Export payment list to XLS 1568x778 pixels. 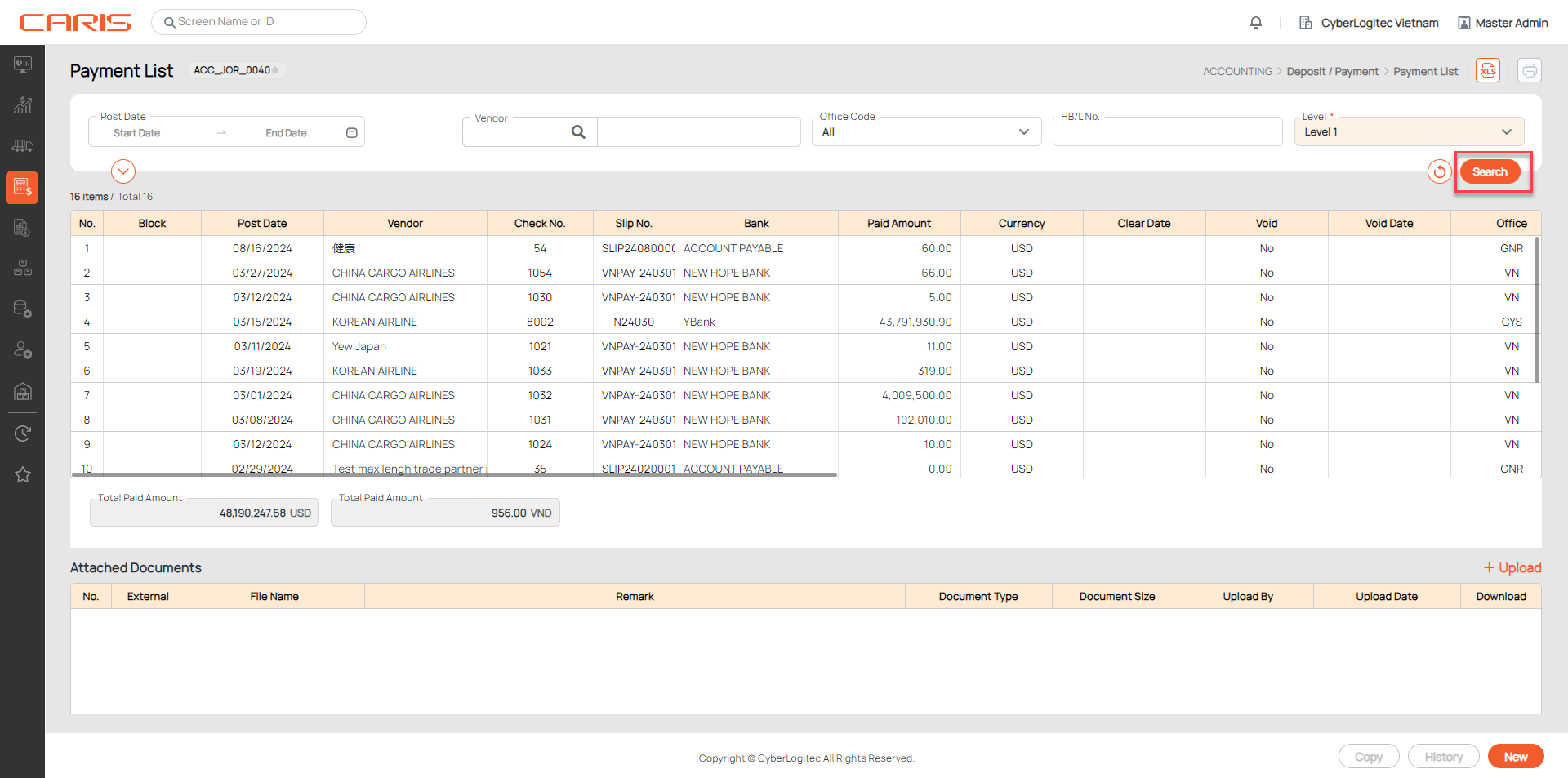(1488, 71)
